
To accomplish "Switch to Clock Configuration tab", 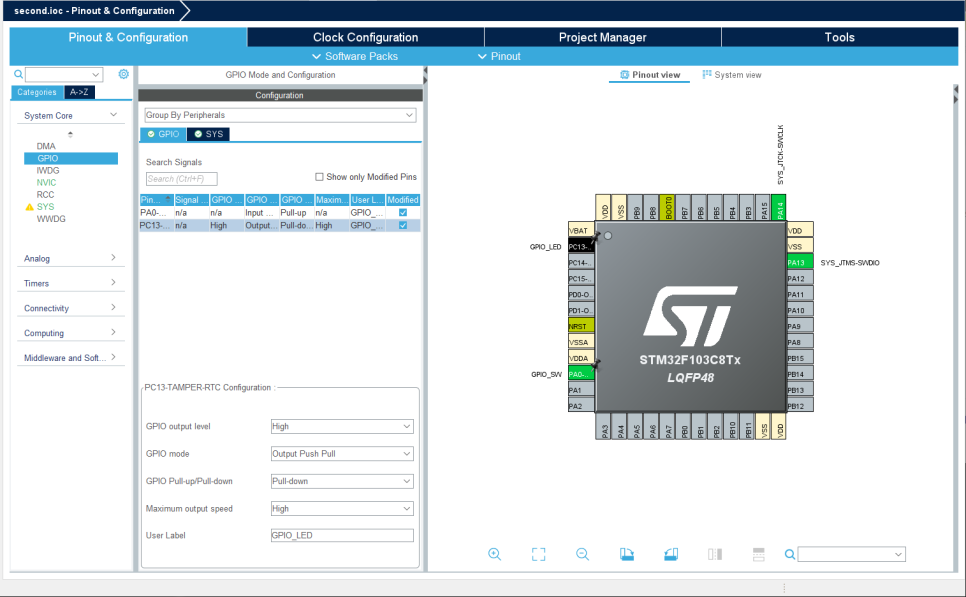I will (x=365, y=37).
